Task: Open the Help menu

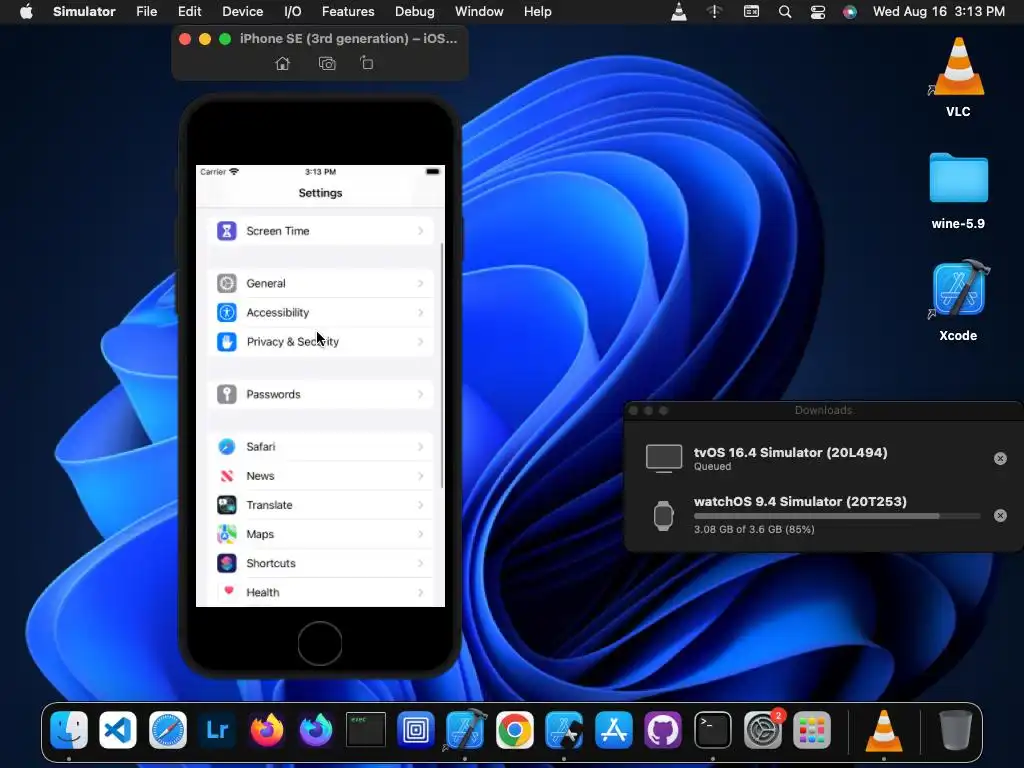Action: (x=537, y=12)
